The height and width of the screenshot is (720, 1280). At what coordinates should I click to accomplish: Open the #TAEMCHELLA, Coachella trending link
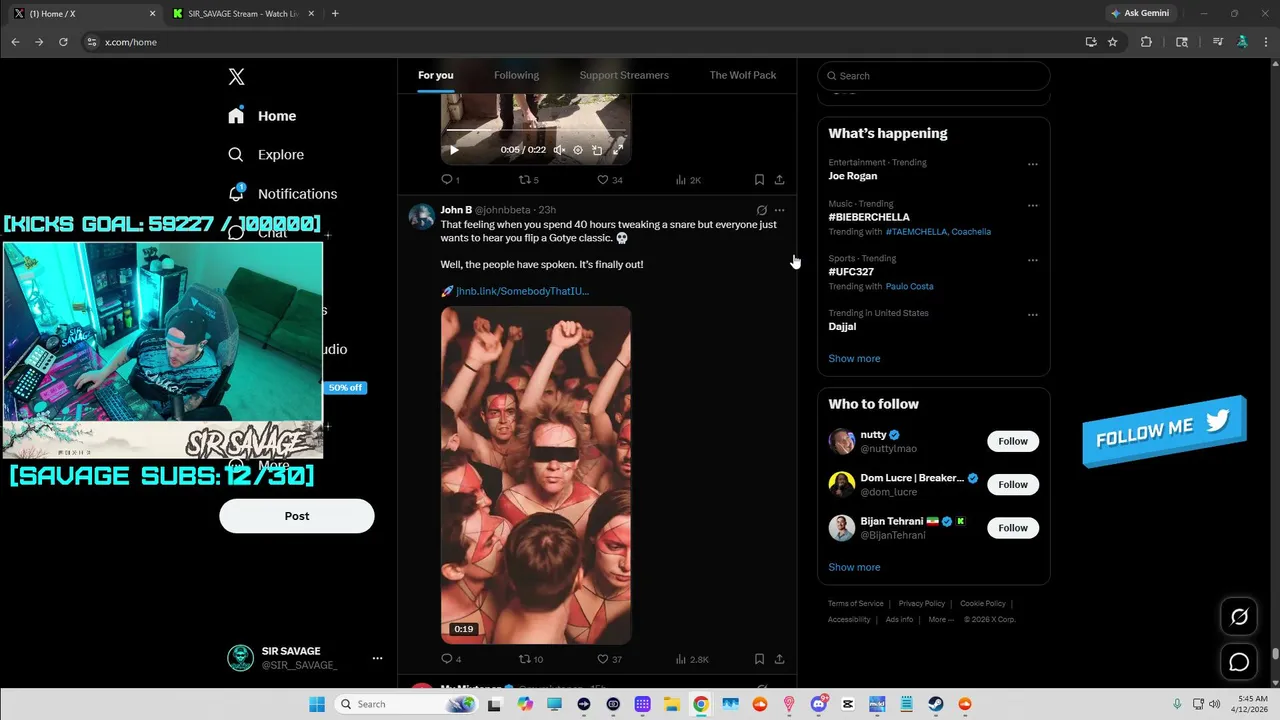(x=938, y=232)
